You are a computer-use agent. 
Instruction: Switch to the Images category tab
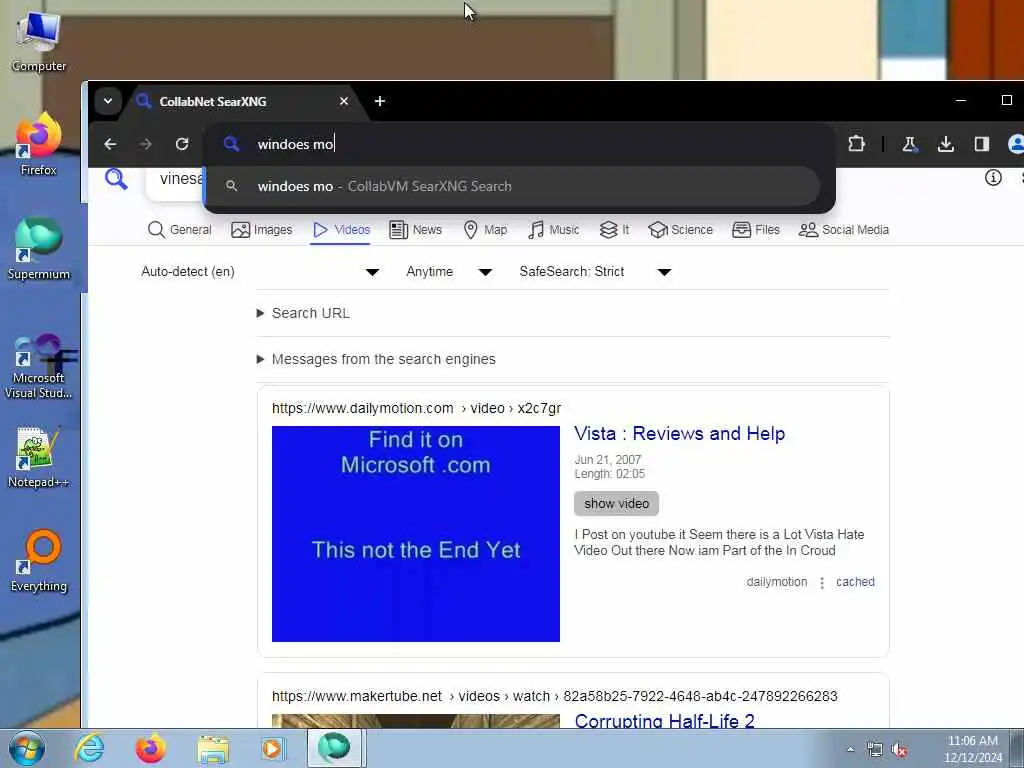click(262, 230)
